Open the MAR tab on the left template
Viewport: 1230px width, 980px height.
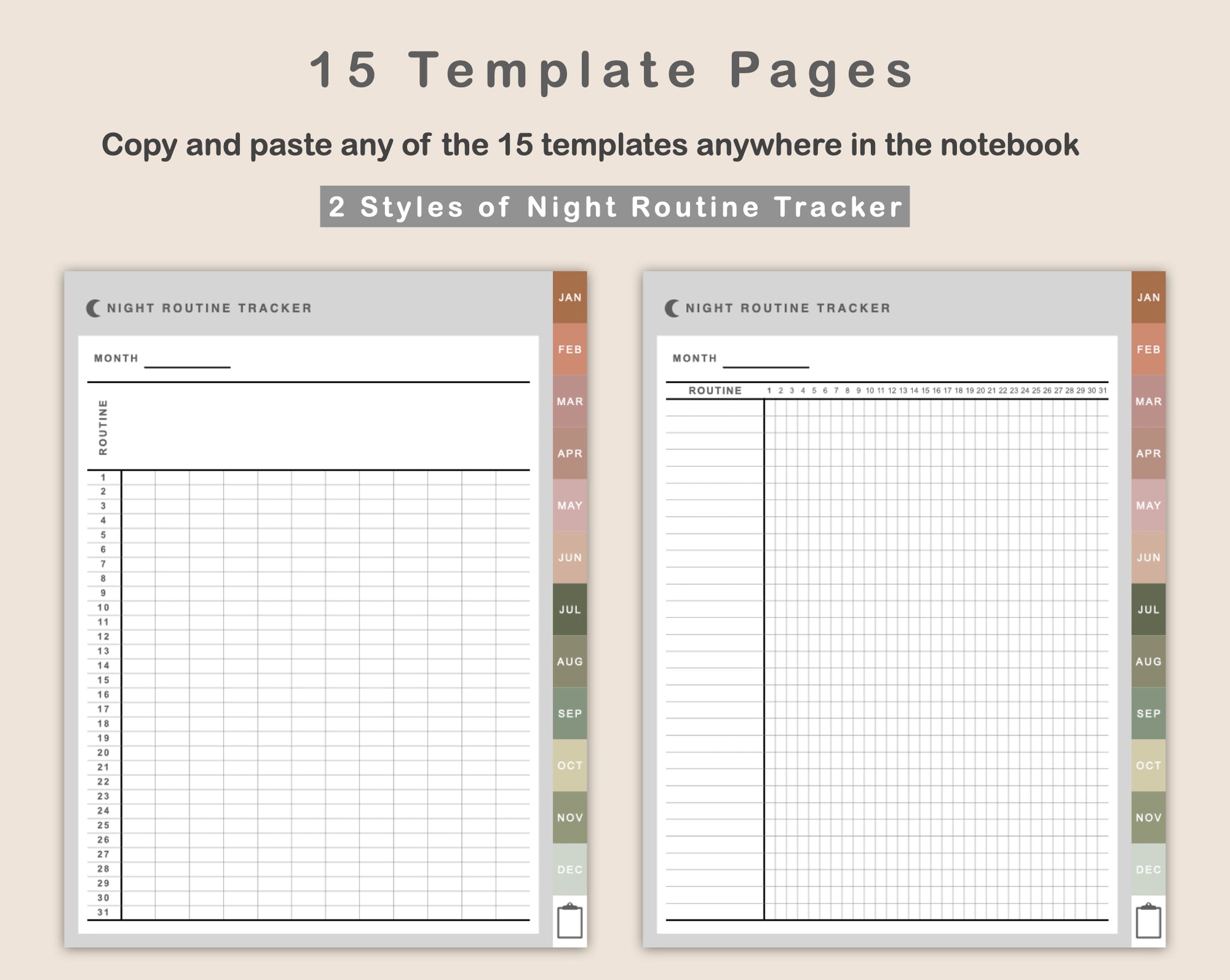click(x=569, y=401)
